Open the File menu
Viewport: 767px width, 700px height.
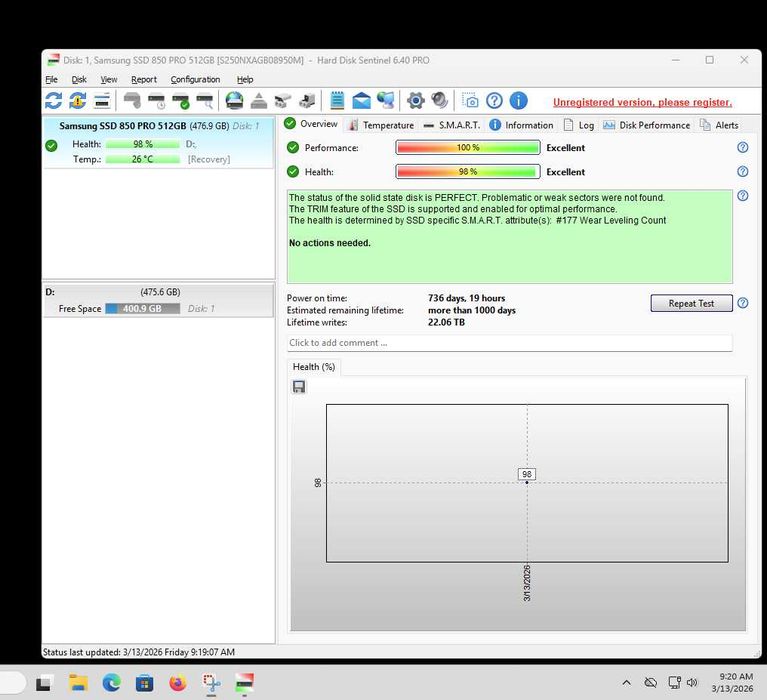51,79
